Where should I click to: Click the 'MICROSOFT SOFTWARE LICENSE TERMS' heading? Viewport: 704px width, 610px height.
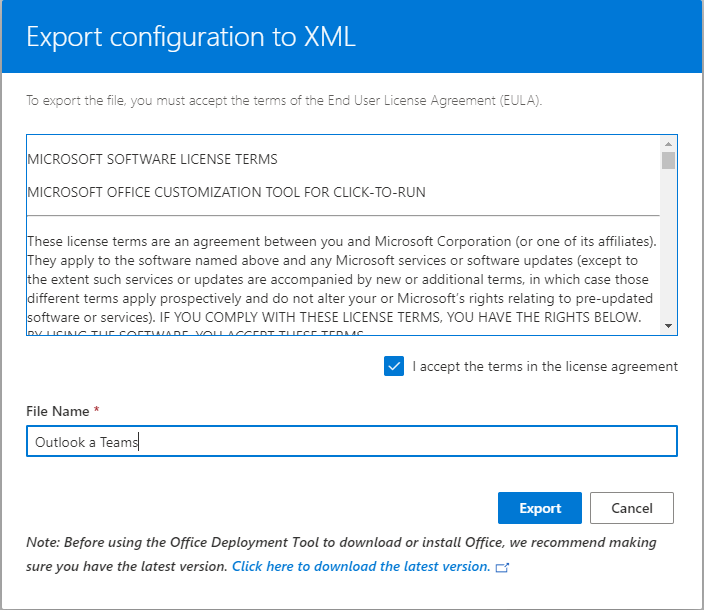pos(152,159)
